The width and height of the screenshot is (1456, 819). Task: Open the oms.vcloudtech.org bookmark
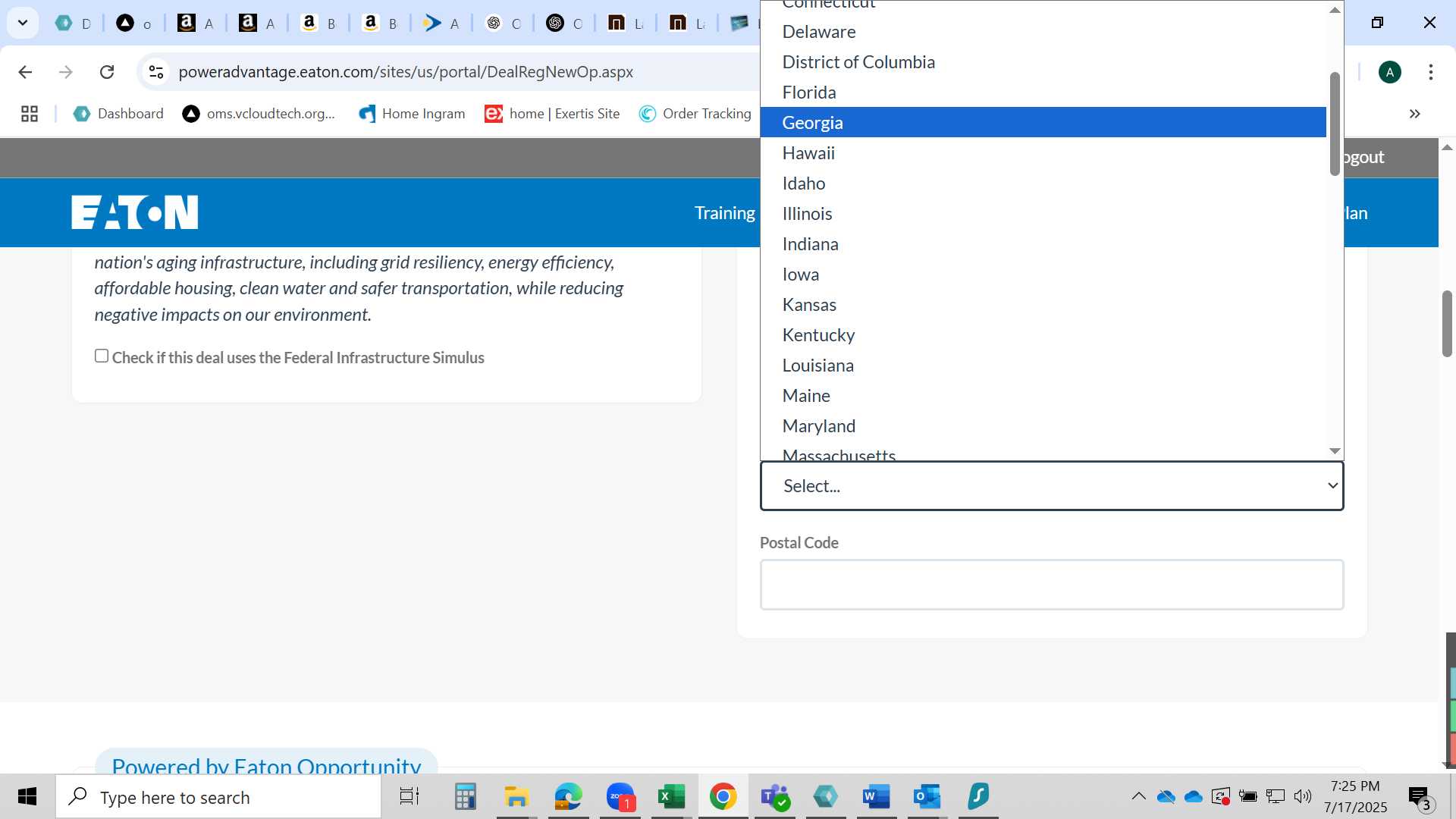click(259, 114)
